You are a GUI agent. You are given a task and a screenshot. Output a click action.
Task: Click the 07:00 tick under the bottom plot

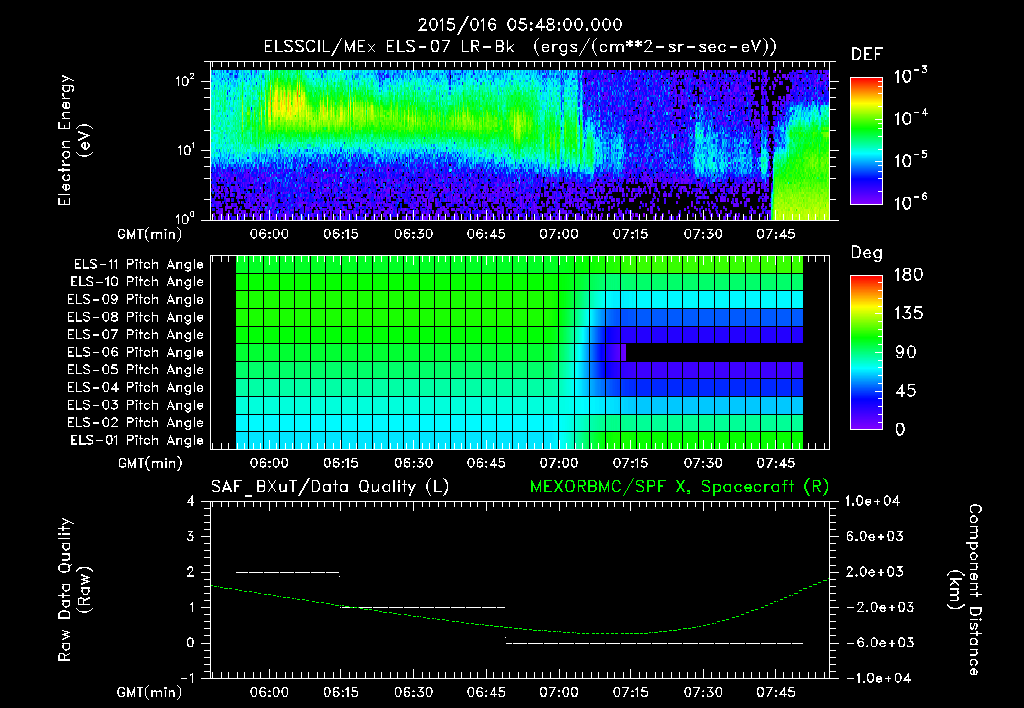[558, 692]
